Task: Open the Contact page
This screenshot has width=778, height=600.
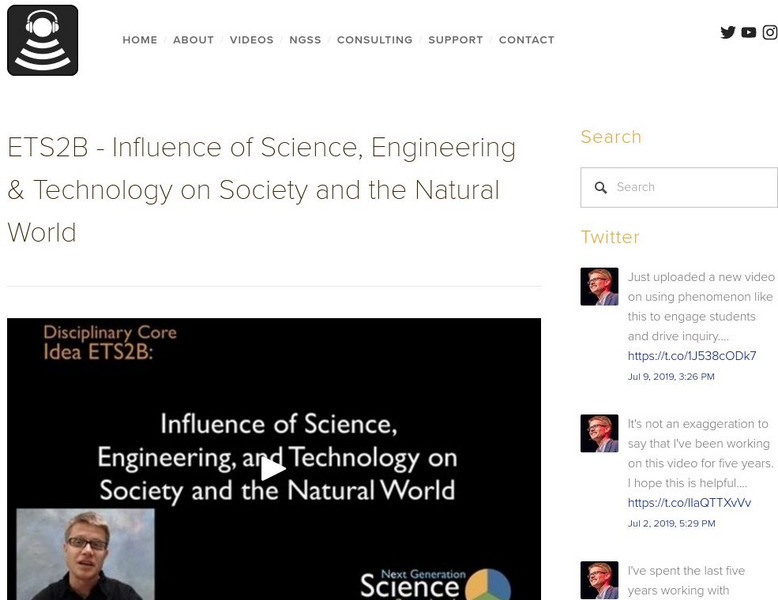Action: tap(526, 40)
